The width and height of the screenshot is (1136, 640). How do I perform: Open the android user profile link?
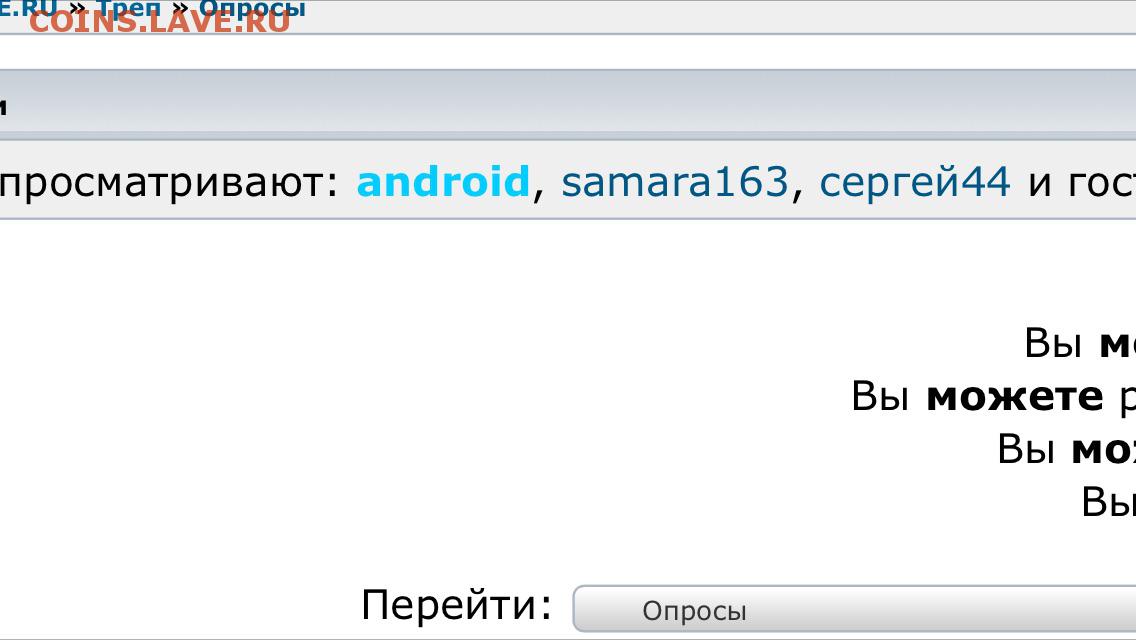[x=443, y=181]
